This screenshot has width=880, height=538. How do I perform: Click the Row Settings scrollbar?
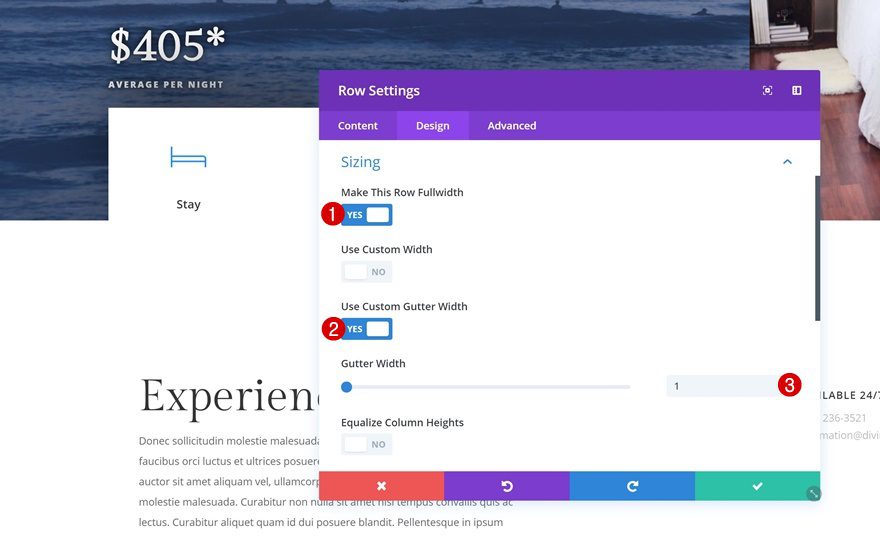click(x=817, y=250)
